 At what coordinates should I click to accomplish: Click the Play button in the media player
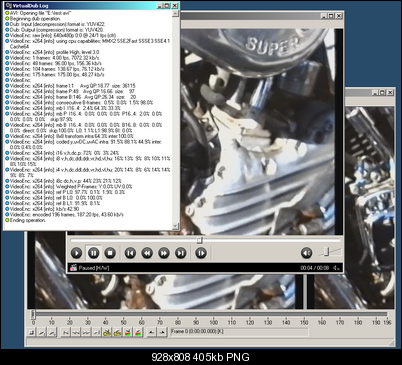76,253
